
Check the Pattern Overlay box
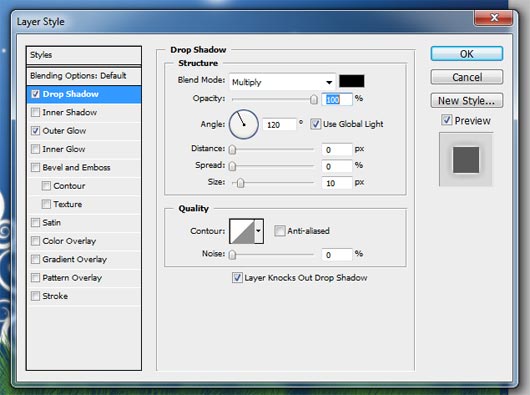(35, 278)
